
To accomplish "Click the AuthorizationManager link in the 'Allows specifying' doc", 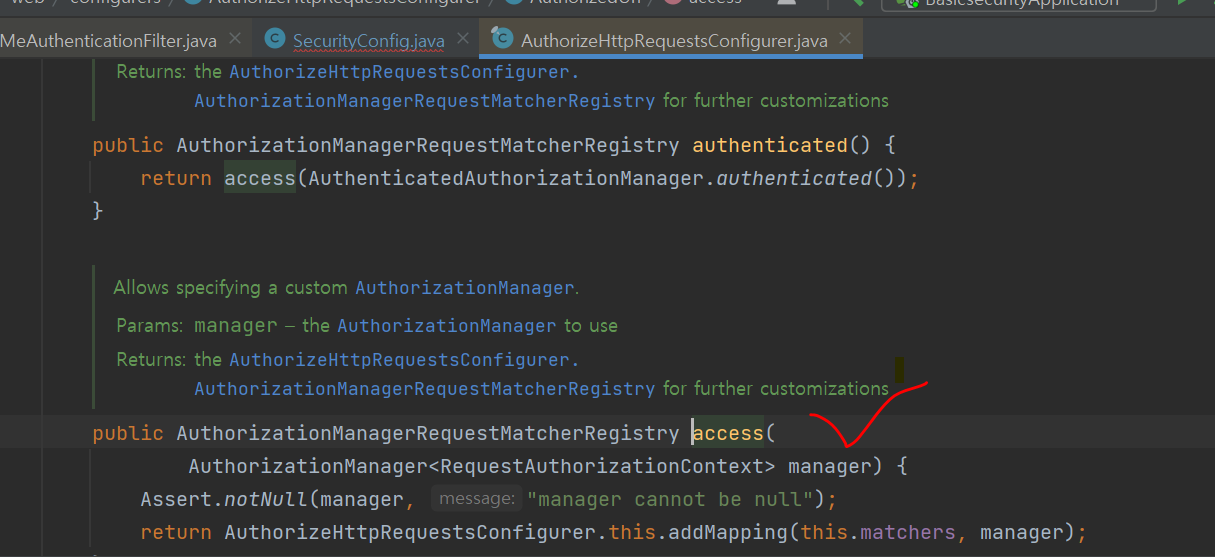I will coord(465,288).
